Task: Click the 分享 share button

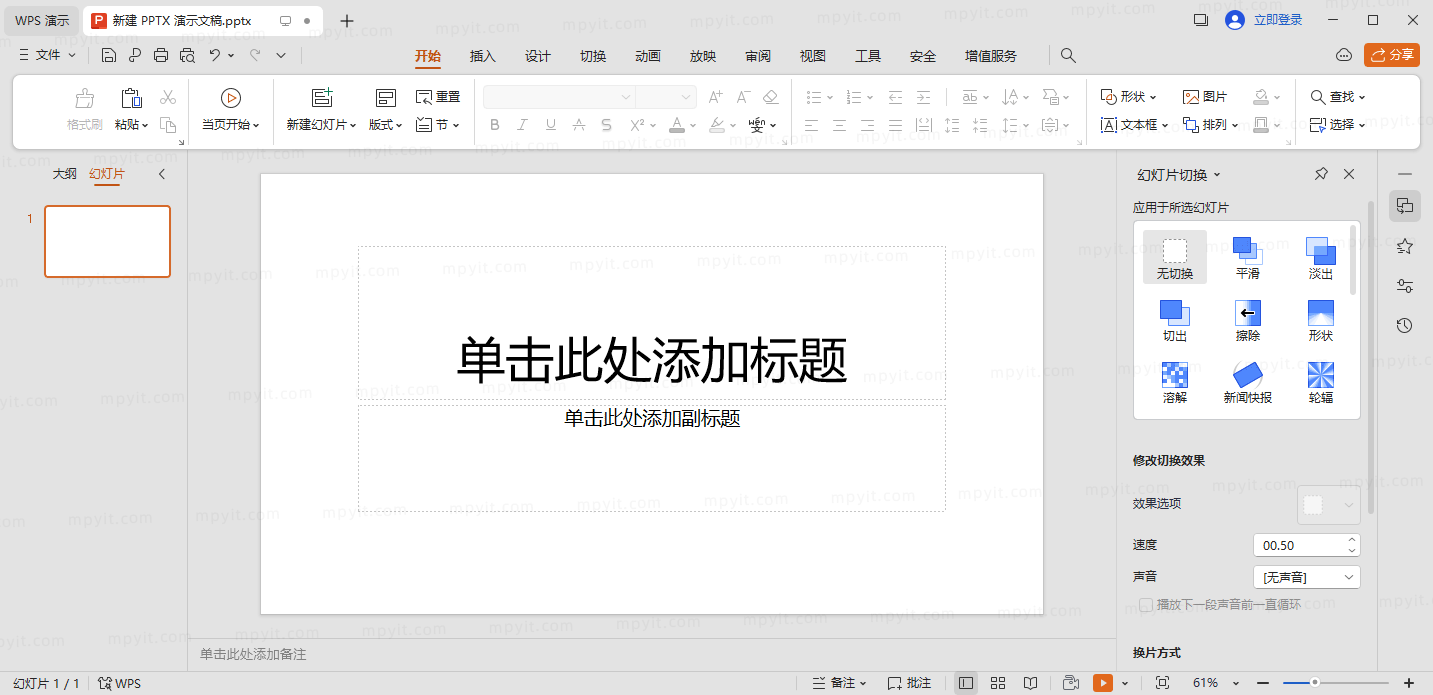Action: [x=1392, y=55]
